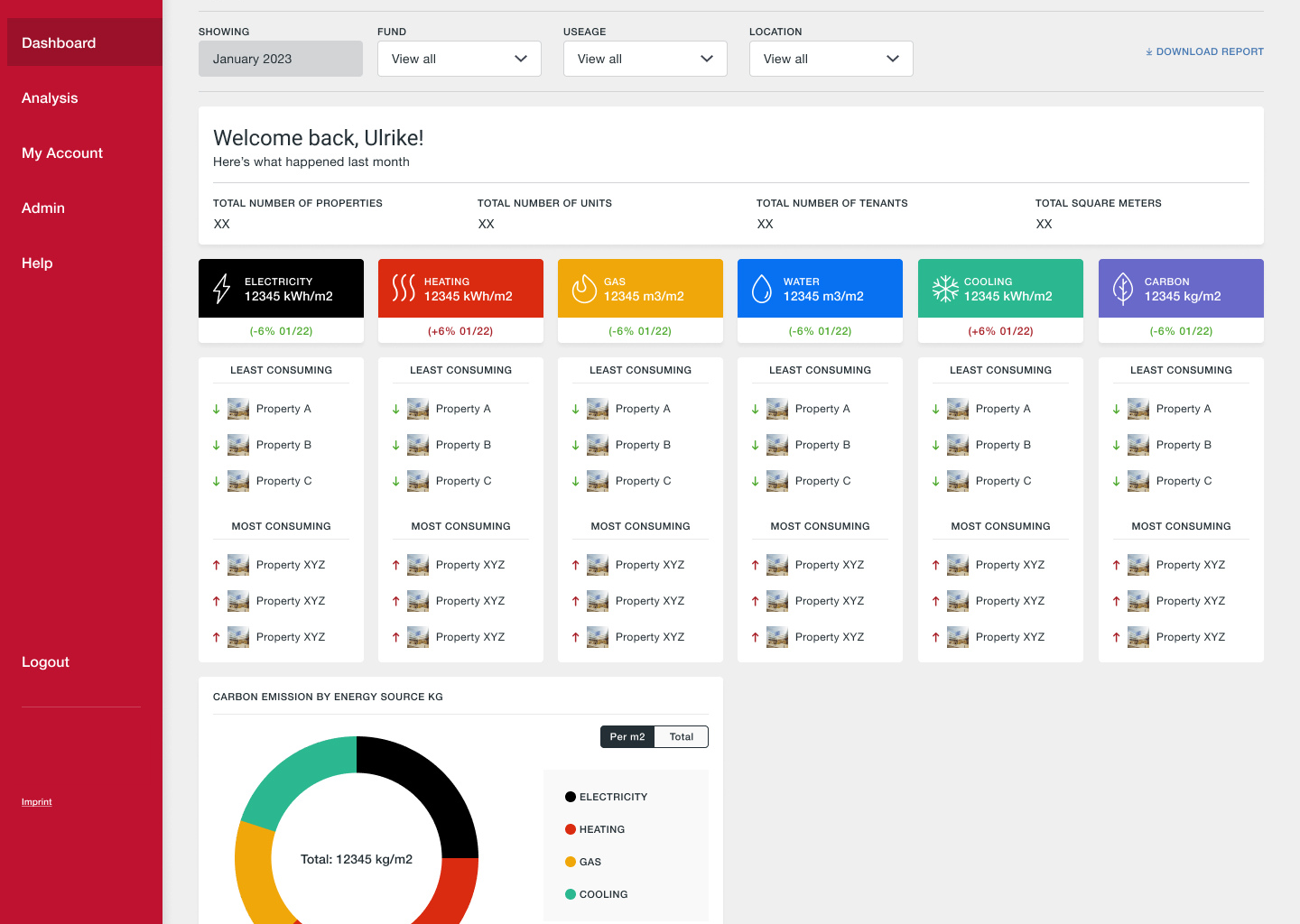The image size is (1300, 924).
Task: Click the Heating waves icon
Action: coord(404,288)
